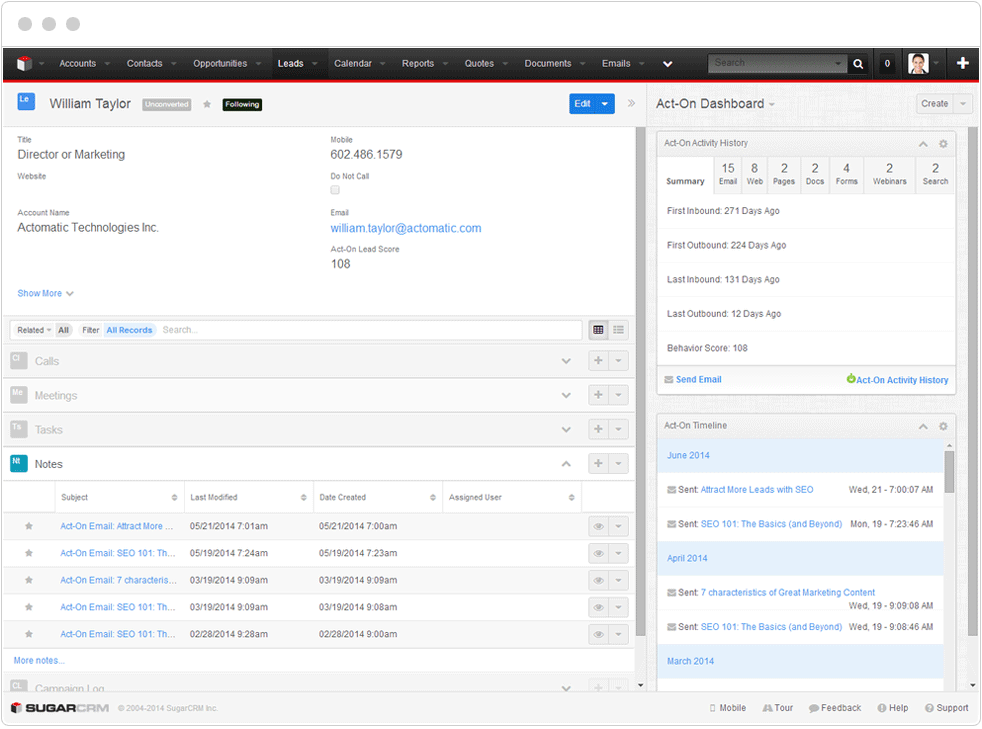Add a new call with plus
The image size is (982, 729).
(598, 361)
